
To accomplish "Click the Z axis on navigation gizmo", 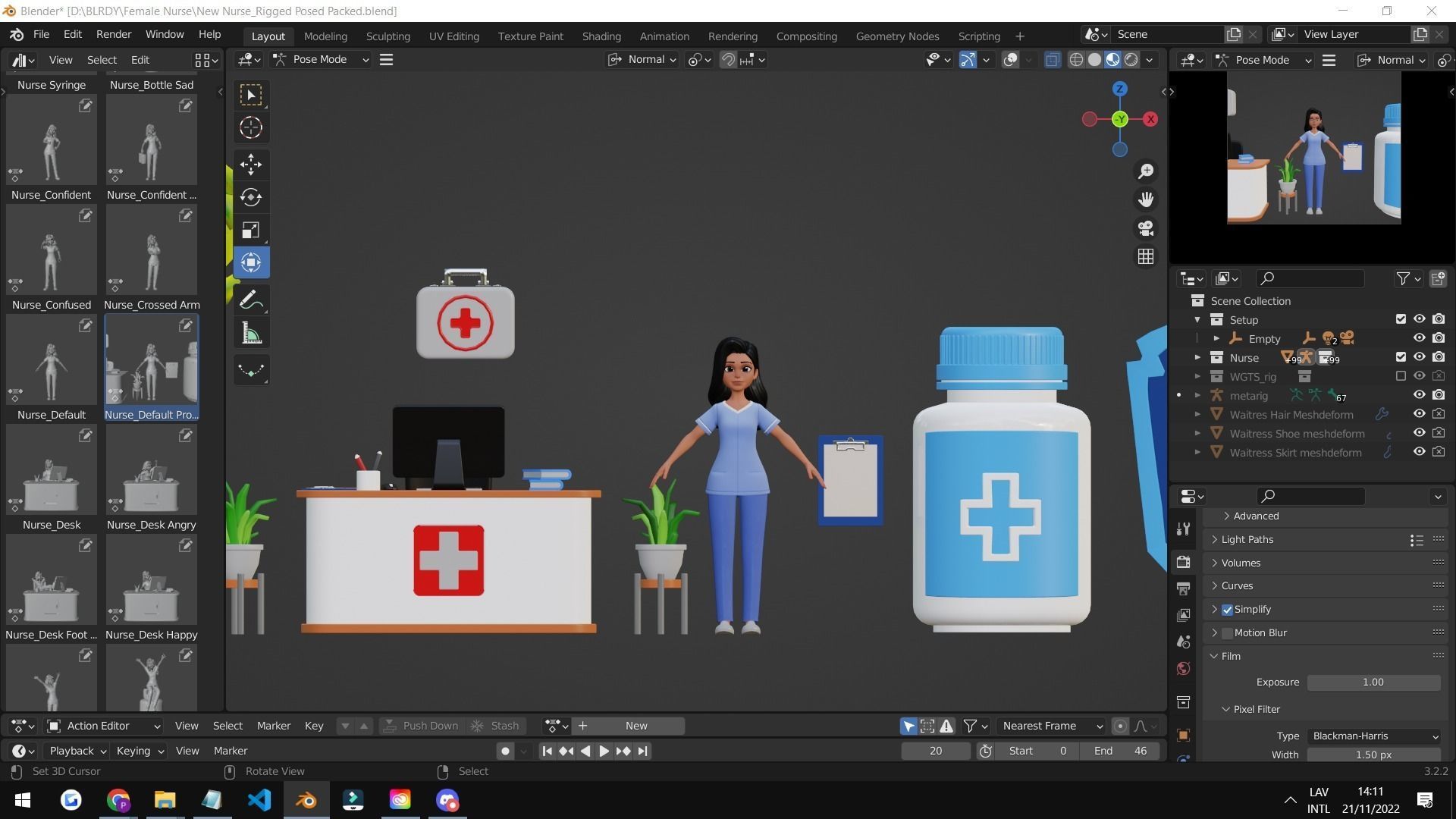I will click(x=1120, y=89).
